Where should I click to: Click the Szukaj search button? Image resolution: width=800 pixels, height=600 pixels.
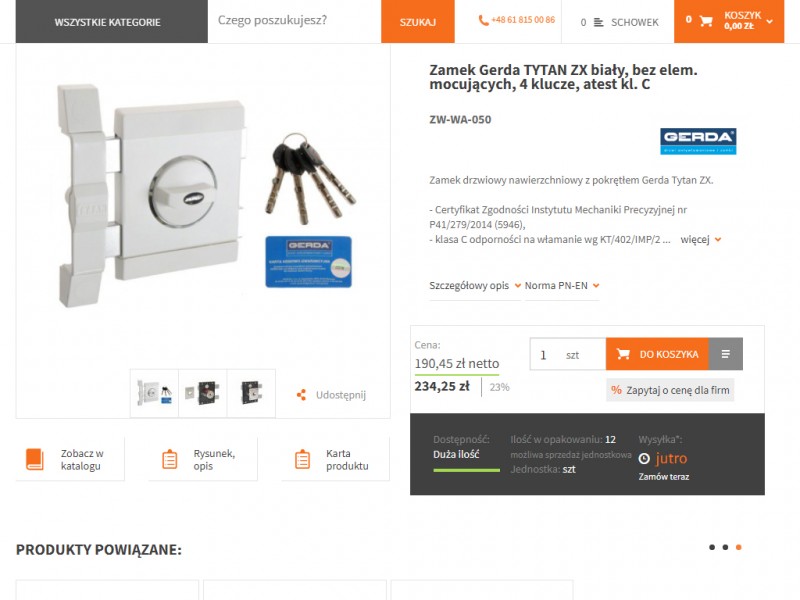417,21
